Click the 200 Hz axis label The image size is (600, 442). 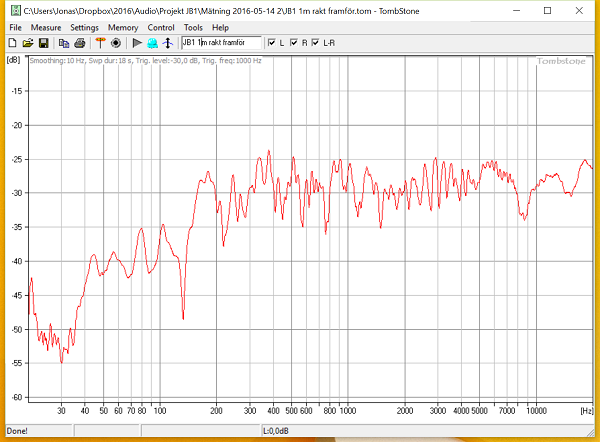[216, 411]
